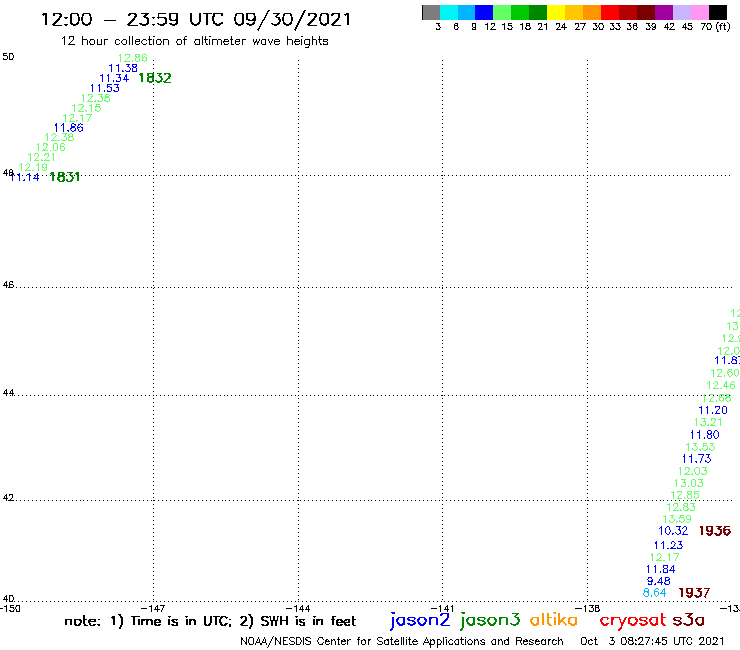Click the 11.84 wave height reading
The image size is (740, 650).
point(661,569)
